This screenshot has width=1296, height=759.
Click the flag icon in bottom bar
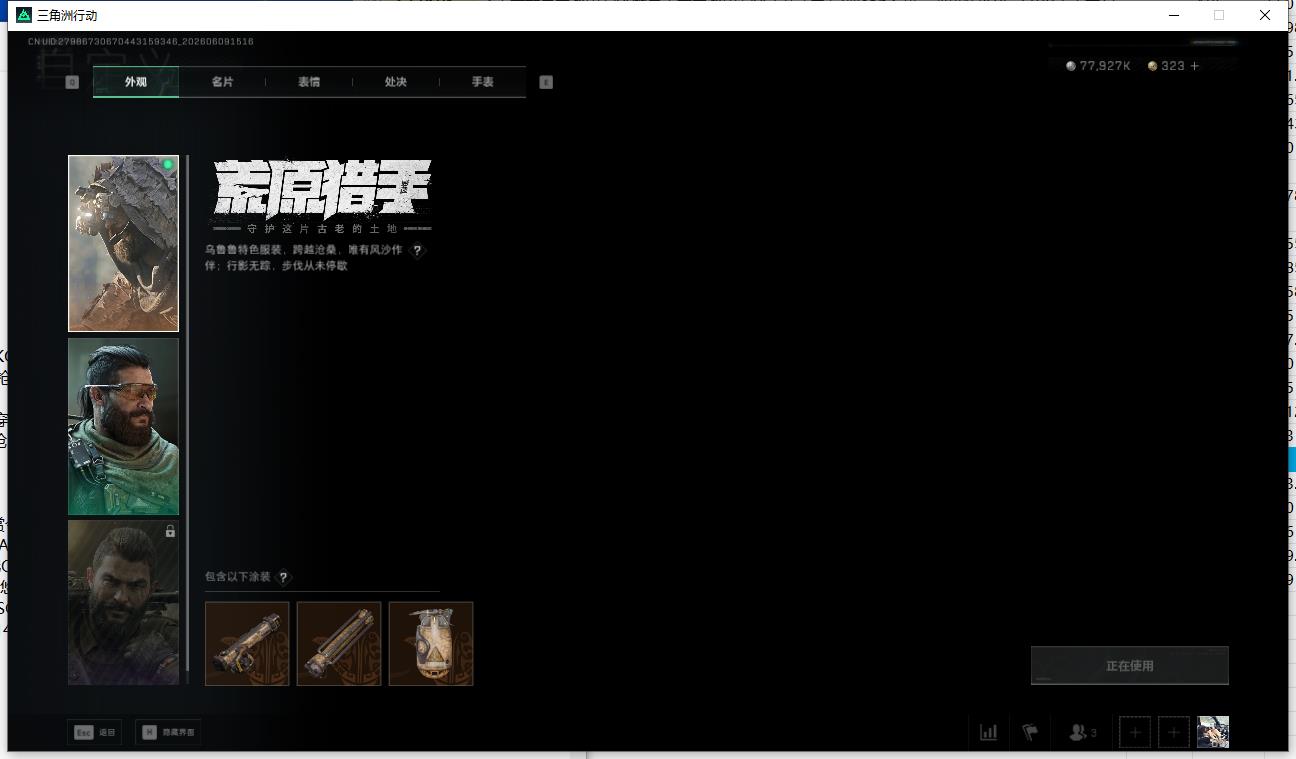[x=1030, y=732]
